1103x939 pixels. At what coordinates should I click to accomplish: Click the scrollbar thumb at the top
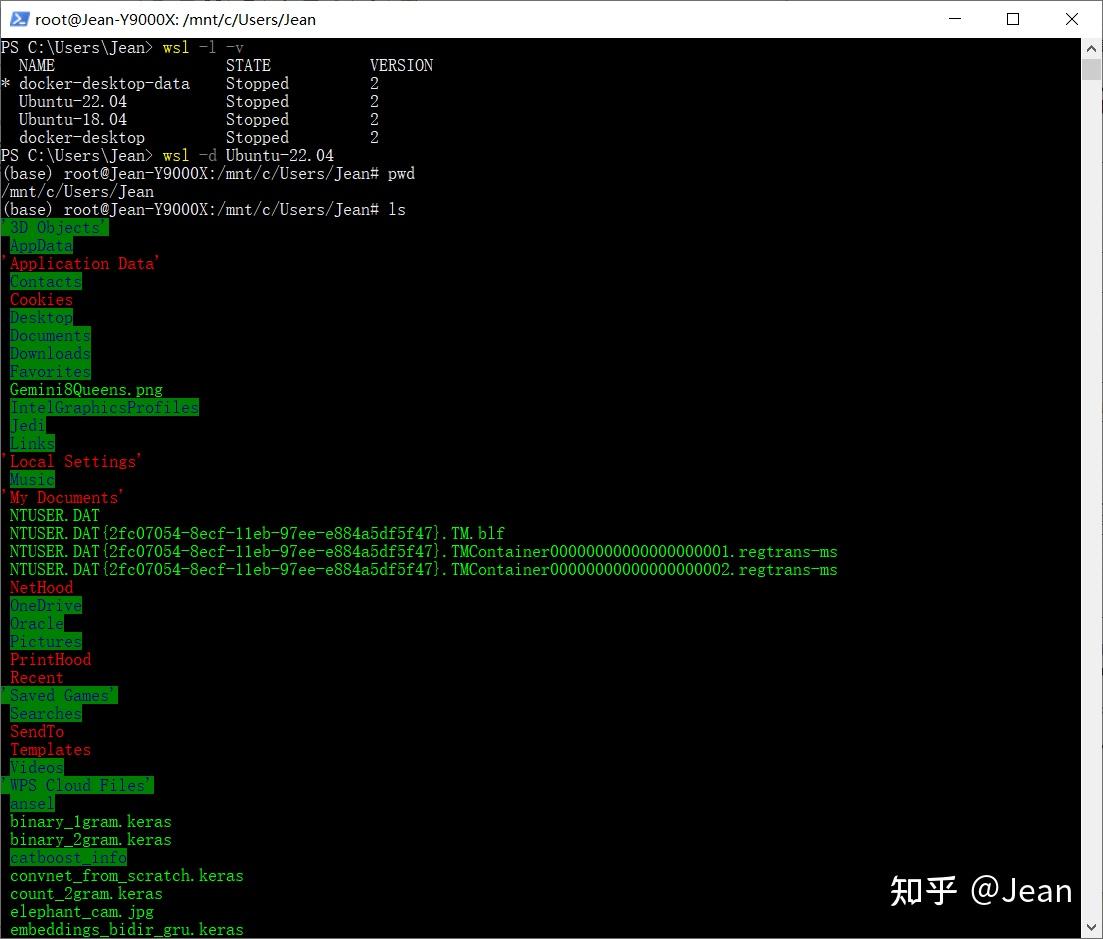click(1091, 68)
